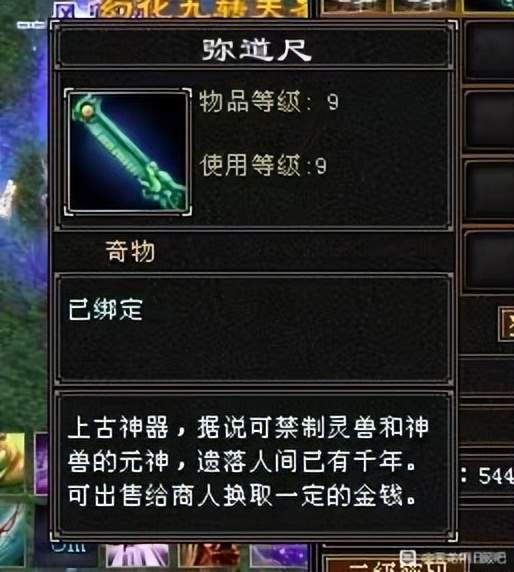This screenshot has height=572, width=514.
Task: Click the 奇物 item category label
Action: 130,251
